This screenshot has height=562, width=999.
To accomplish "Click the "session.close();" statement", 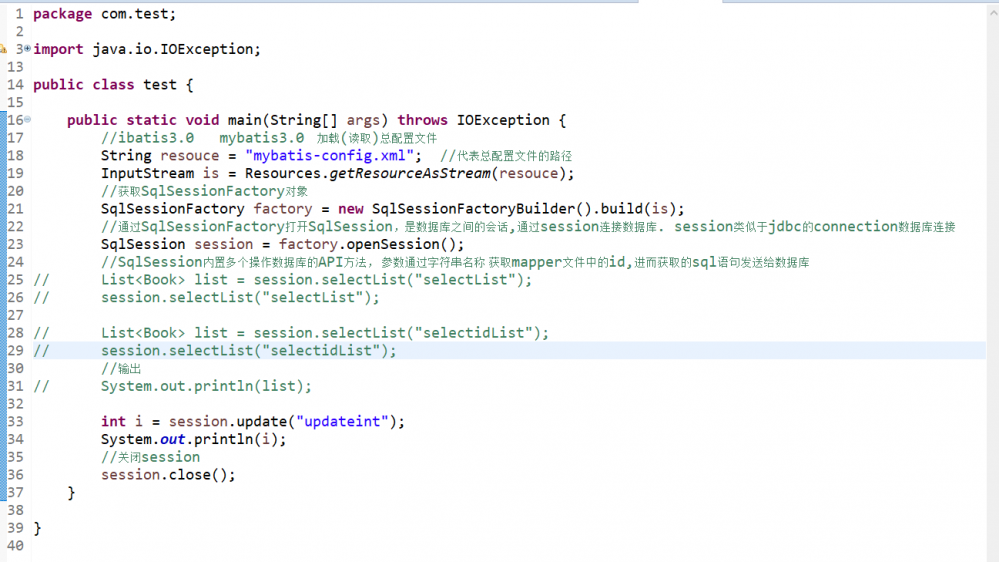I will click(x=168, y=475).
